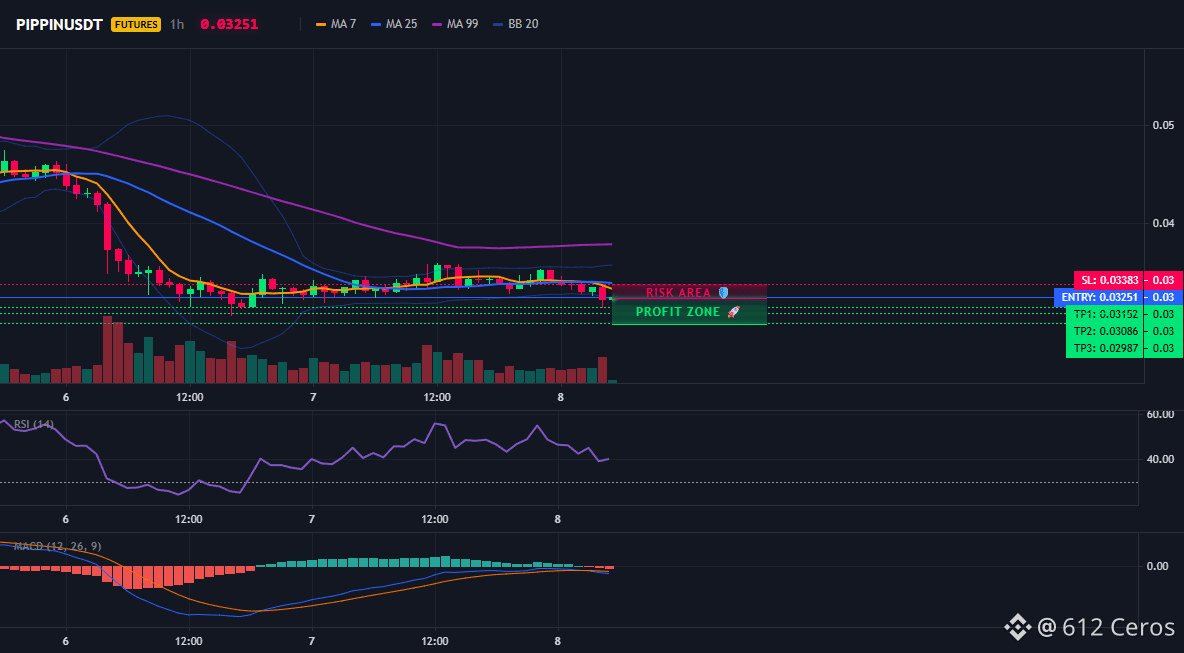
Task: Click the RSI (14) indicator label
Action: pos(33,424)
